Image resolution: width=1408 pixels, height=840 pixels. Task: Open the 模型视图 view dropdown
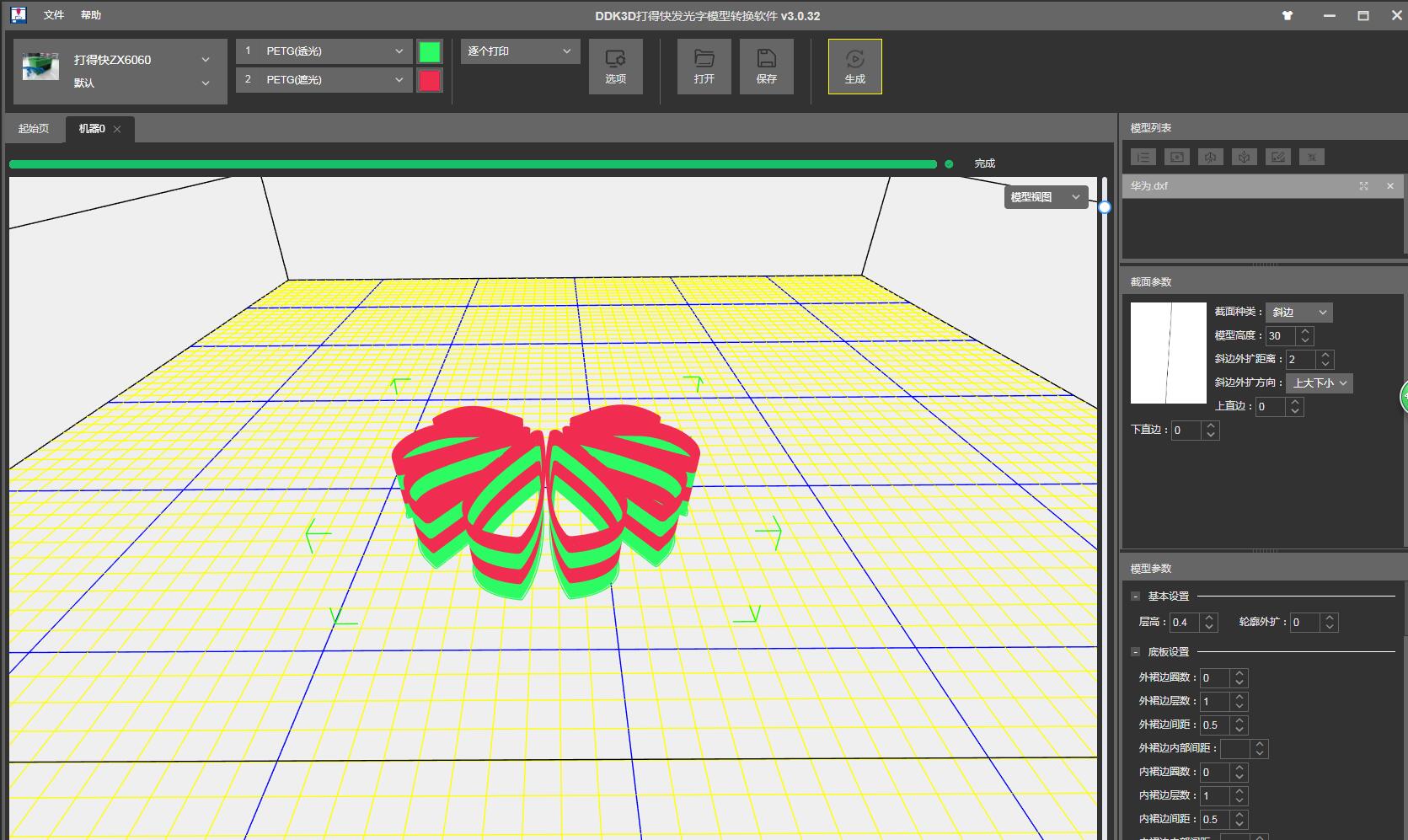click(1046, 197)
